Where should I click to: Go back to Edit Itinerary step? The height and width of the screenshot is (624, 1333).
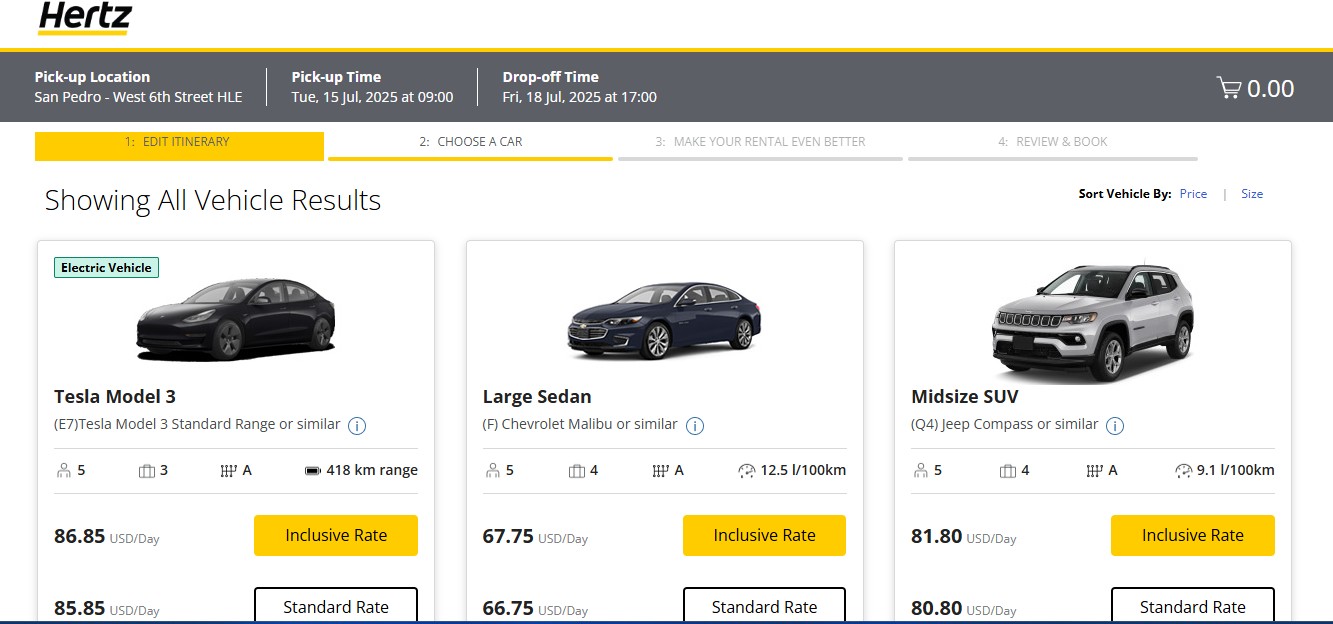click(x=179, y=145)
